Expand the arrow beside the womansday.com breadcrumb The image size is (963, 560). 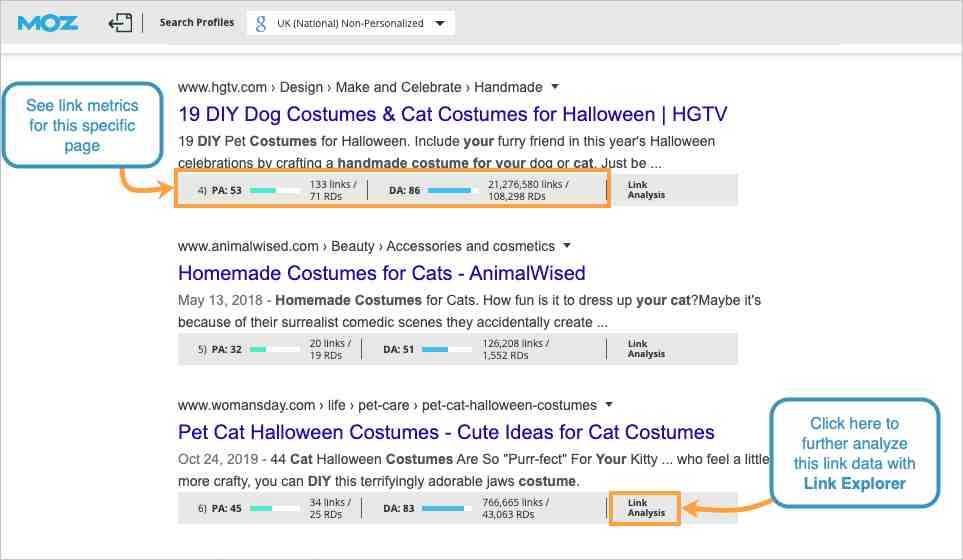[x=609, y=405]
